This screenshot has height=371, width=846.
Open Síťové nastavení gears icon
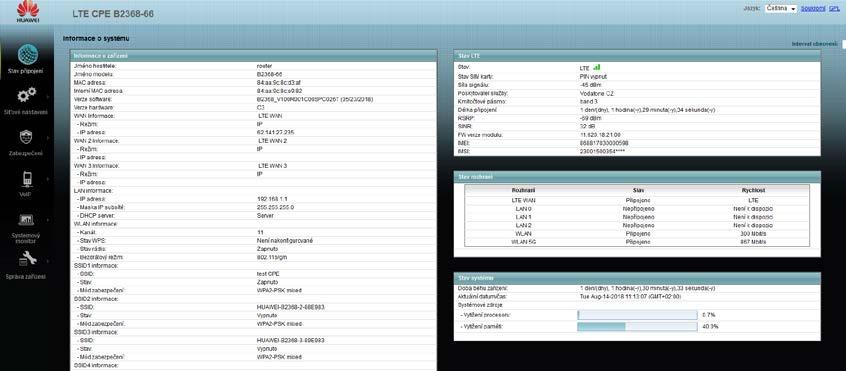[26, 95]
